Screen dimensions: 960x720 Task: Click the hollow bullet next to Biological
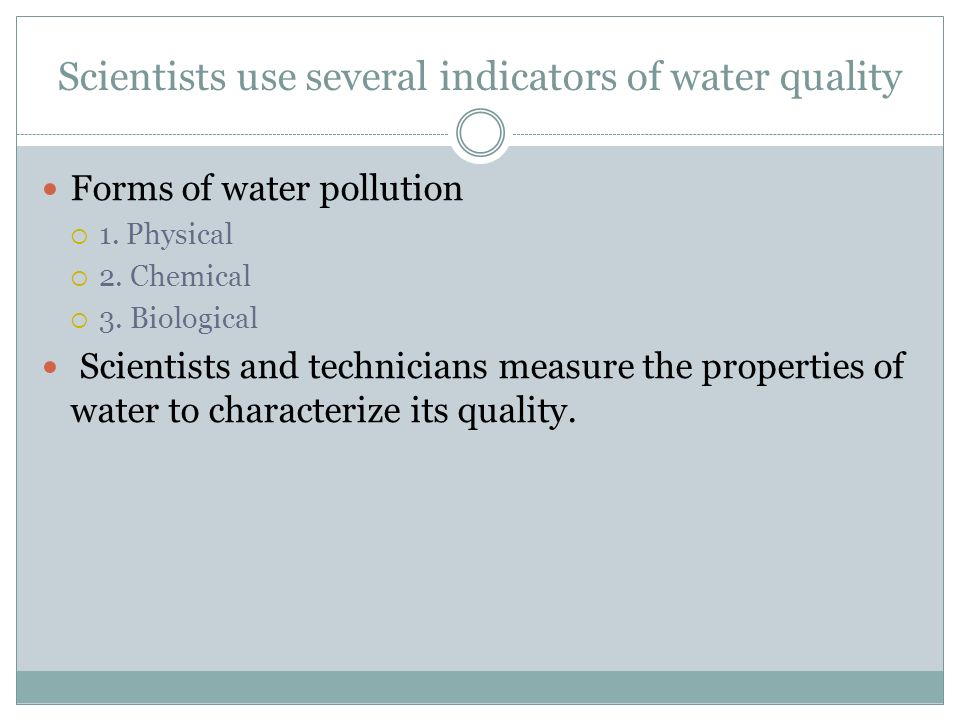(79, 320)
